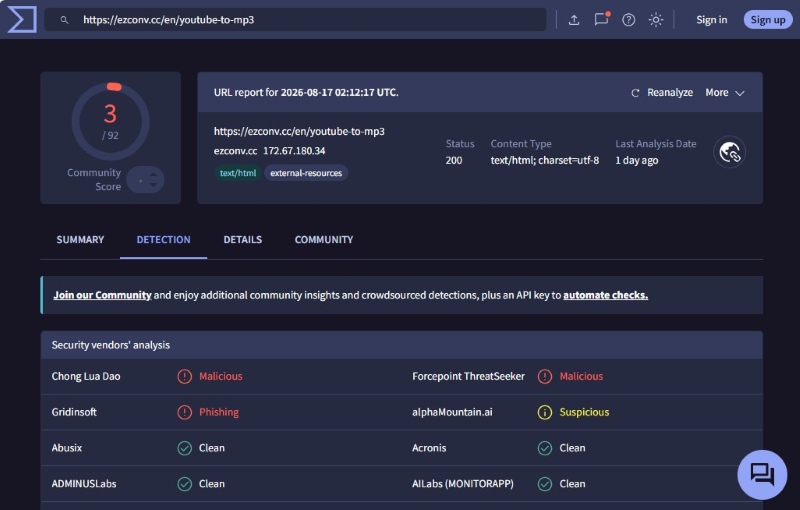Click vendor name Gridinsoft

tap(74, 412)
